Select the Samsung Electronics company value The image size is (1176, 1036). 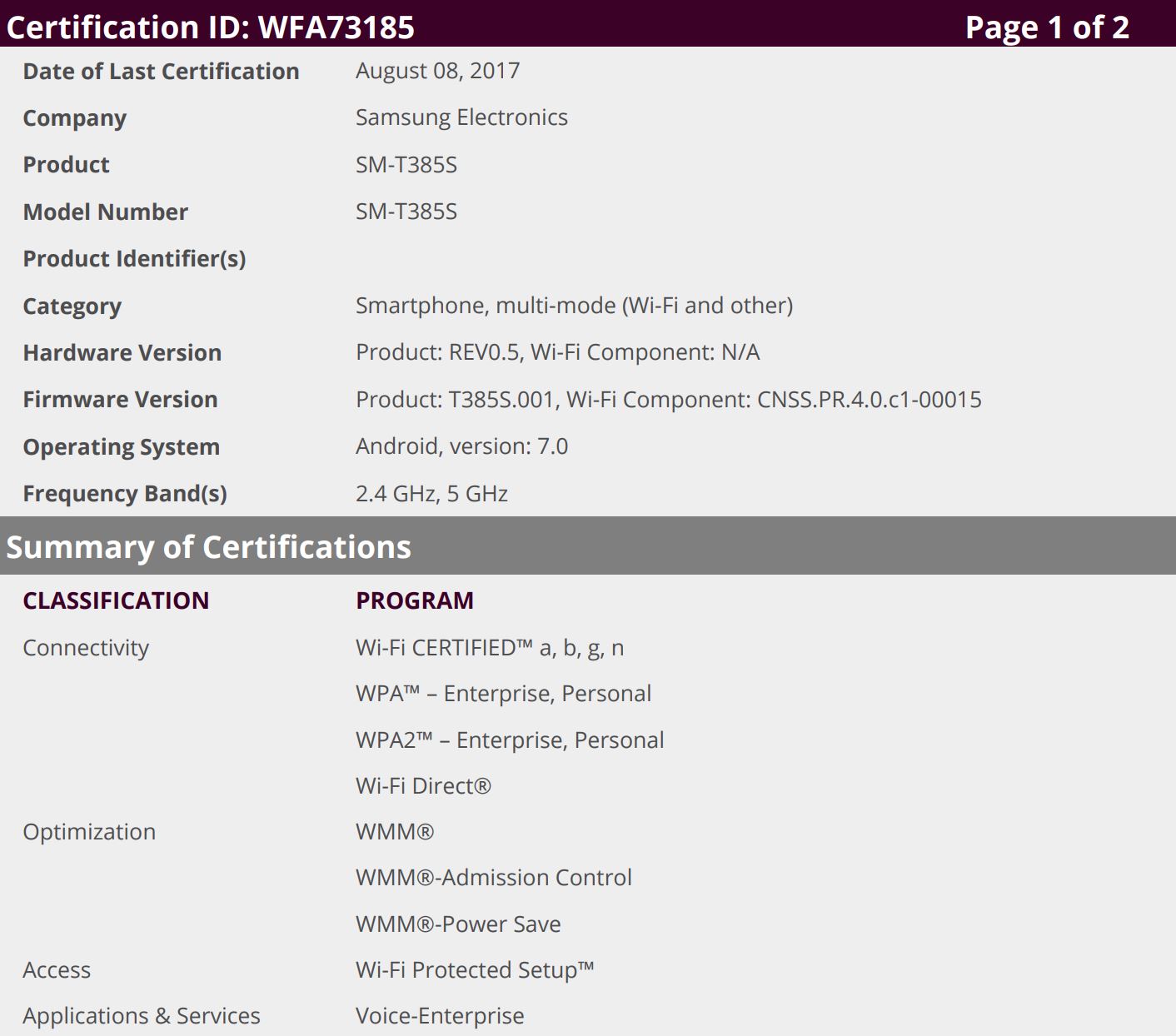461,117
